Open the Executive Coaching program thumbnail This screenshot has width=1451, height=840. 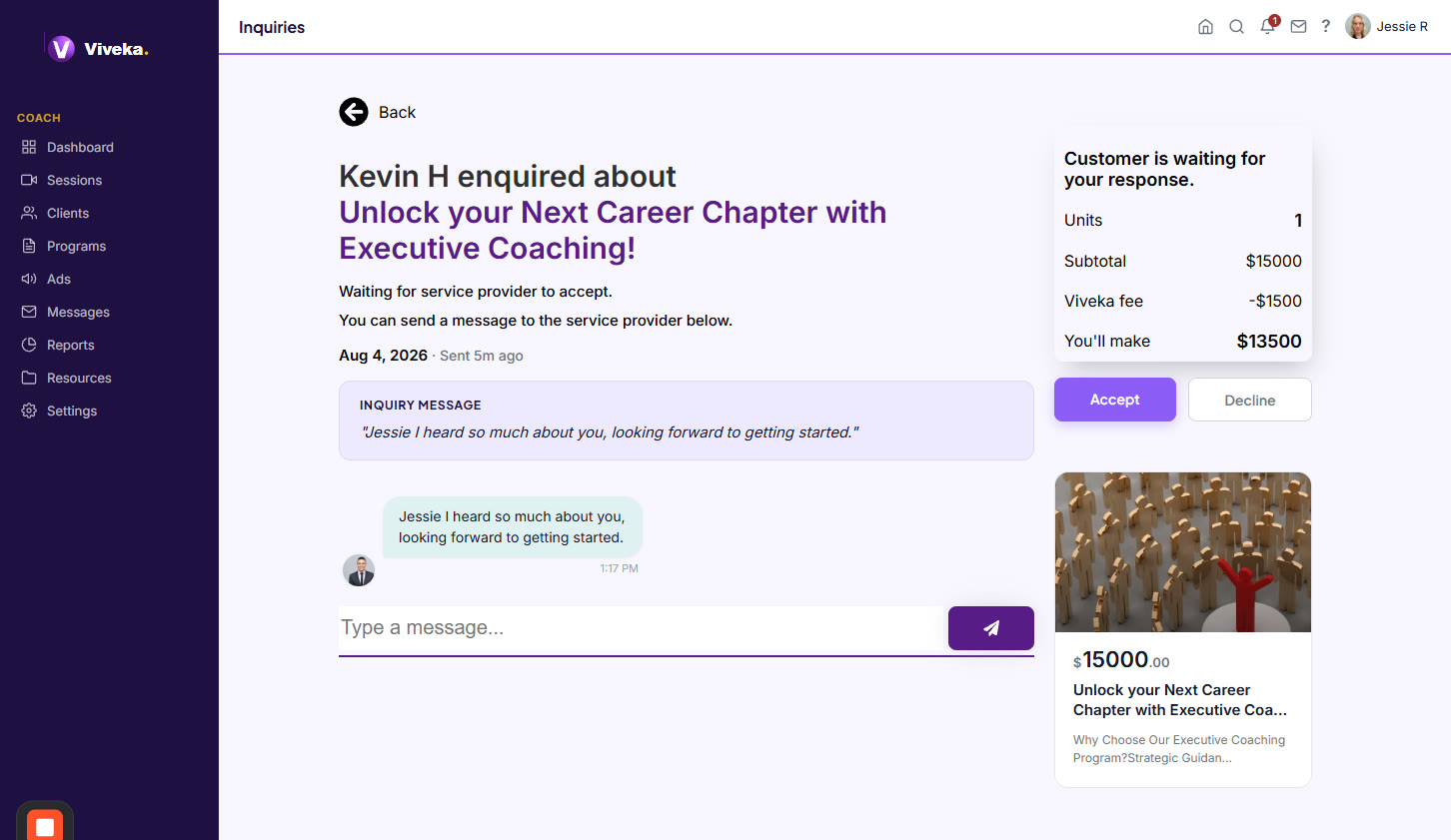coord(1183,552)
